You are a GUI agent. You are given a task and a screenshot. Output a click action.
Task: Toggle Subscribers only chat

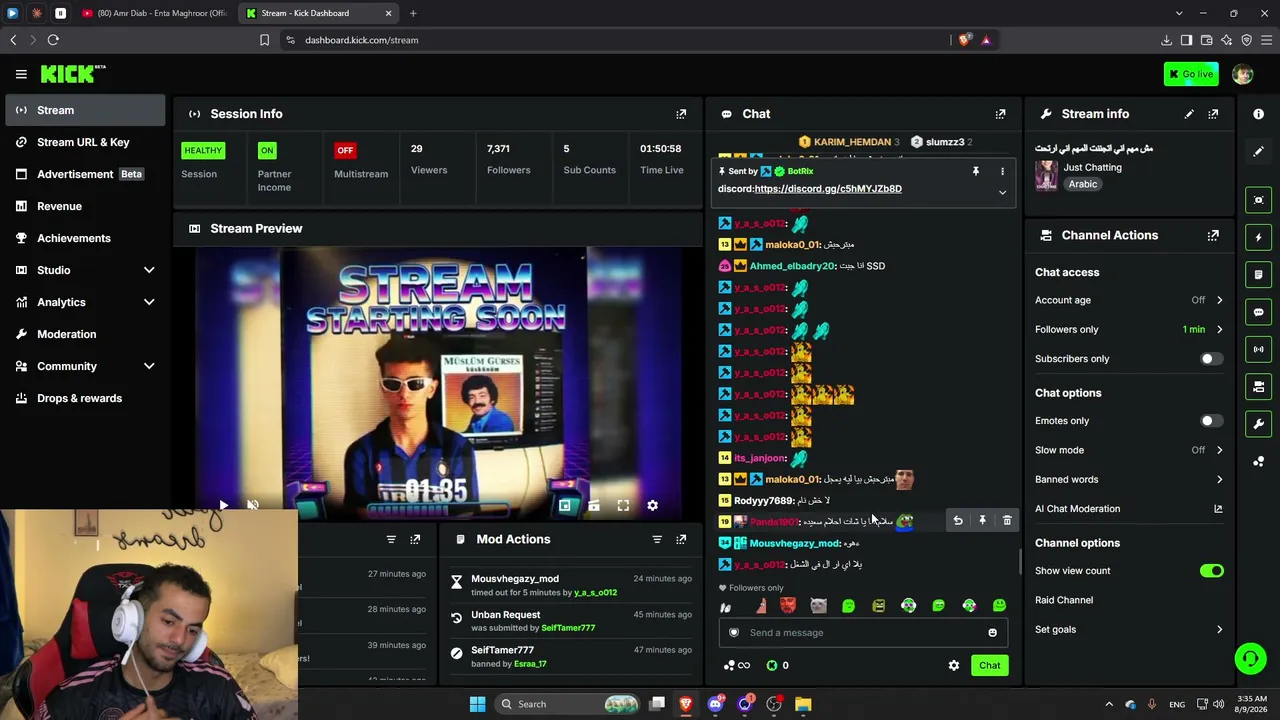1211,359
